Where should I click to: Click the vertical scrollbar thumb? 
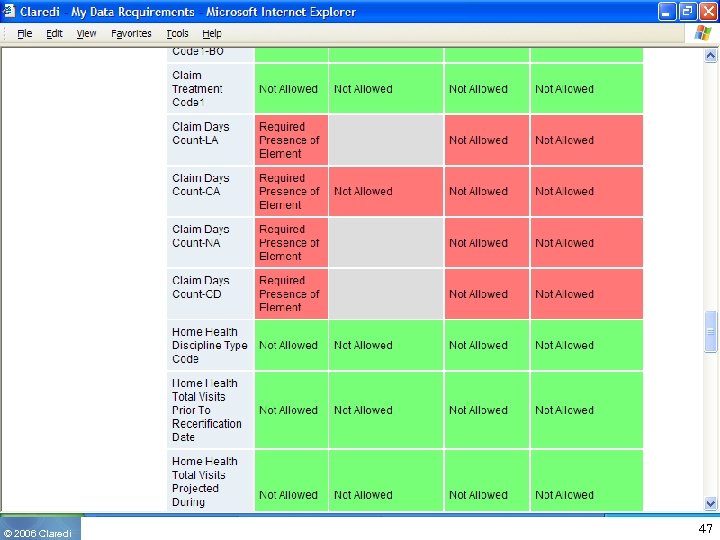[x=710, y=332]
